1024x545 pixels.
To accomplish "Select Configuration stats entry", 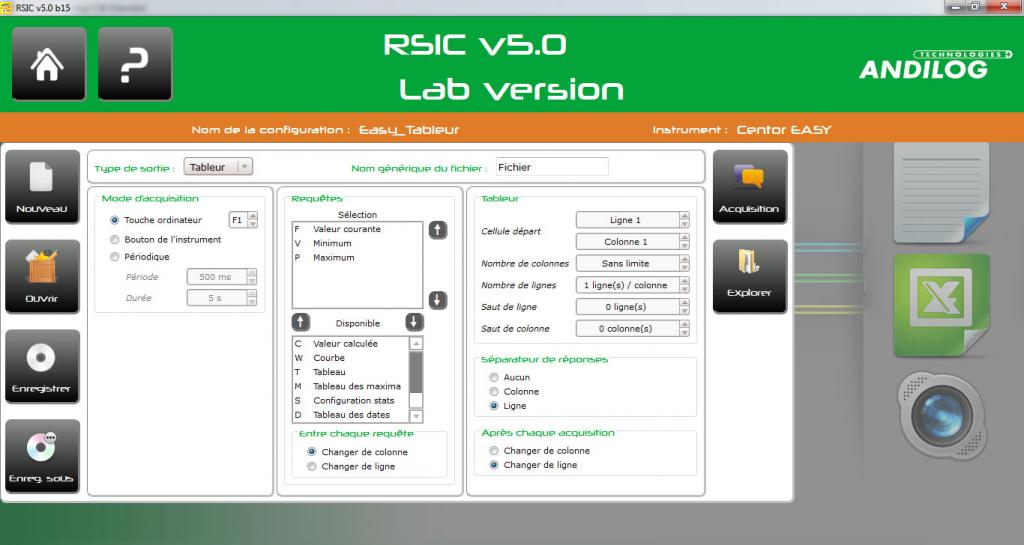I will tap(351, 401).
